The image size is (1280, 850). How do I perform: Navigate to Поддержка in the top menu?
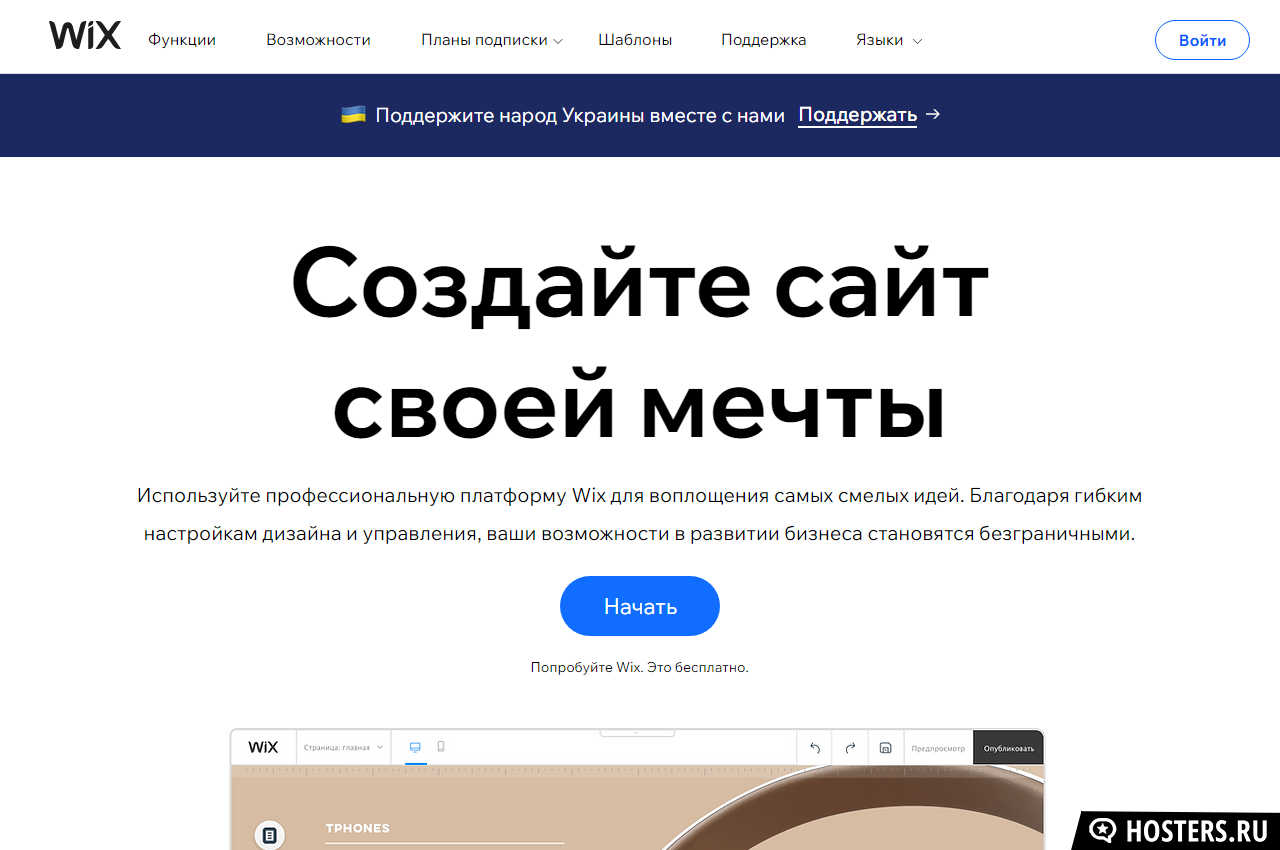tap(763, 40)
